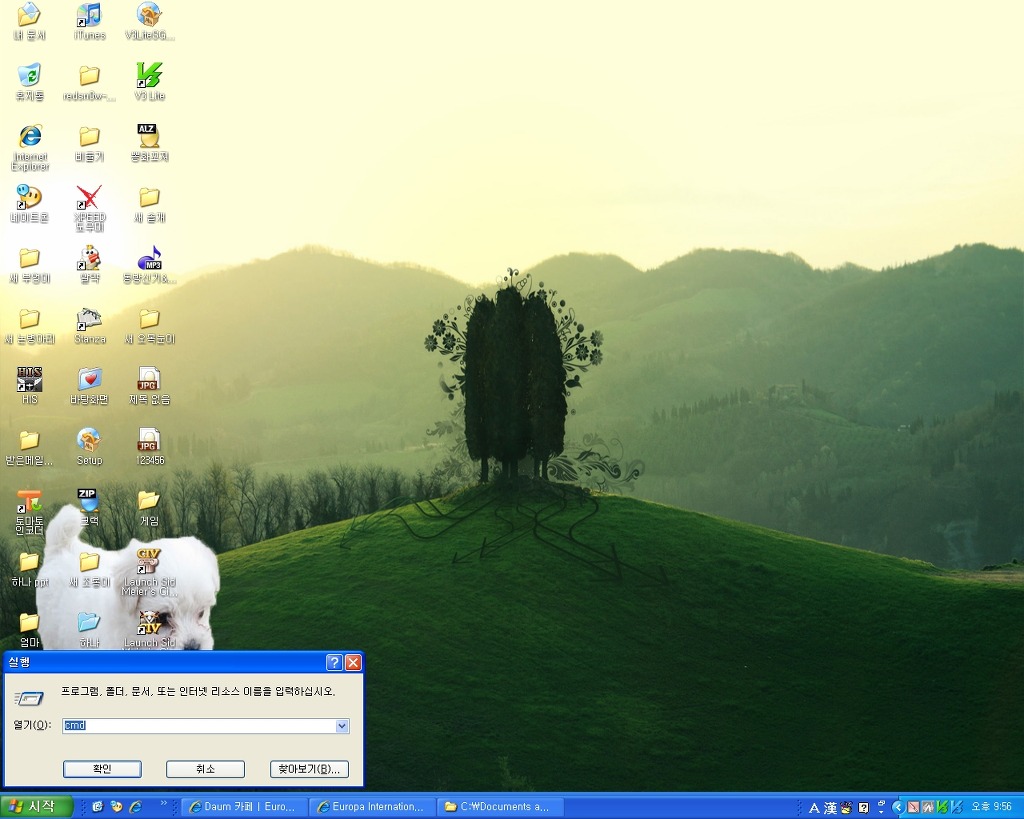The height and width of the screenshot is (819, 1024).
Task: Click the blue V3 tray icon
Action: (957, 808)
